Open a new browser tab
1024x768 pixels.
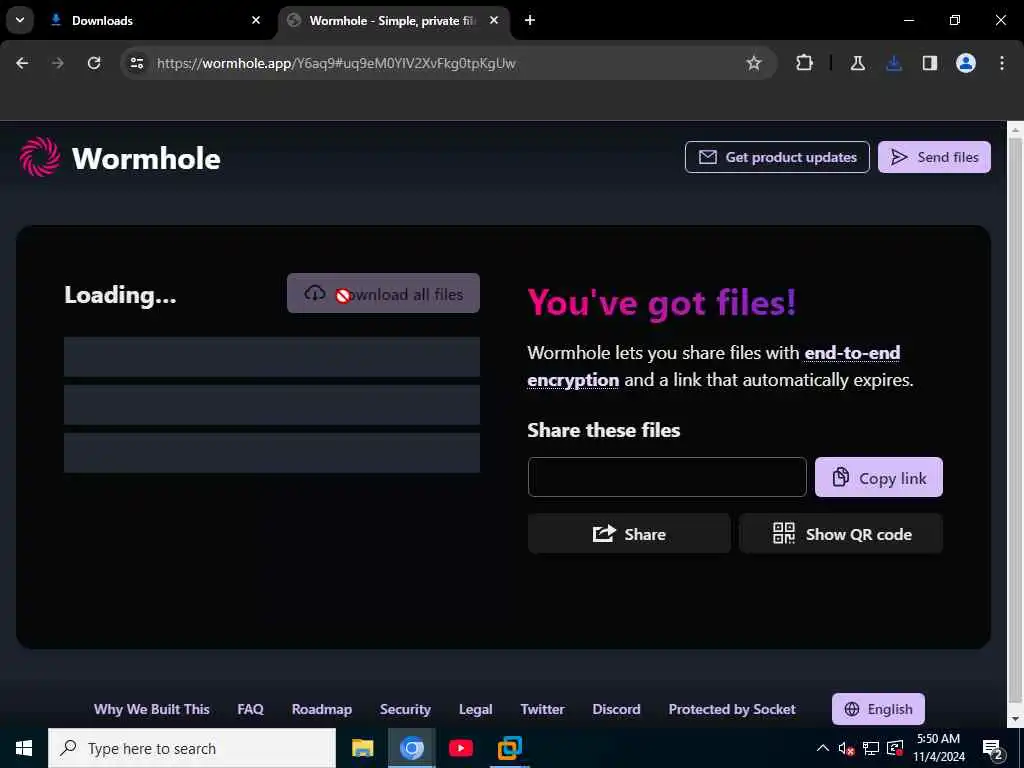(x=530, y=20)
